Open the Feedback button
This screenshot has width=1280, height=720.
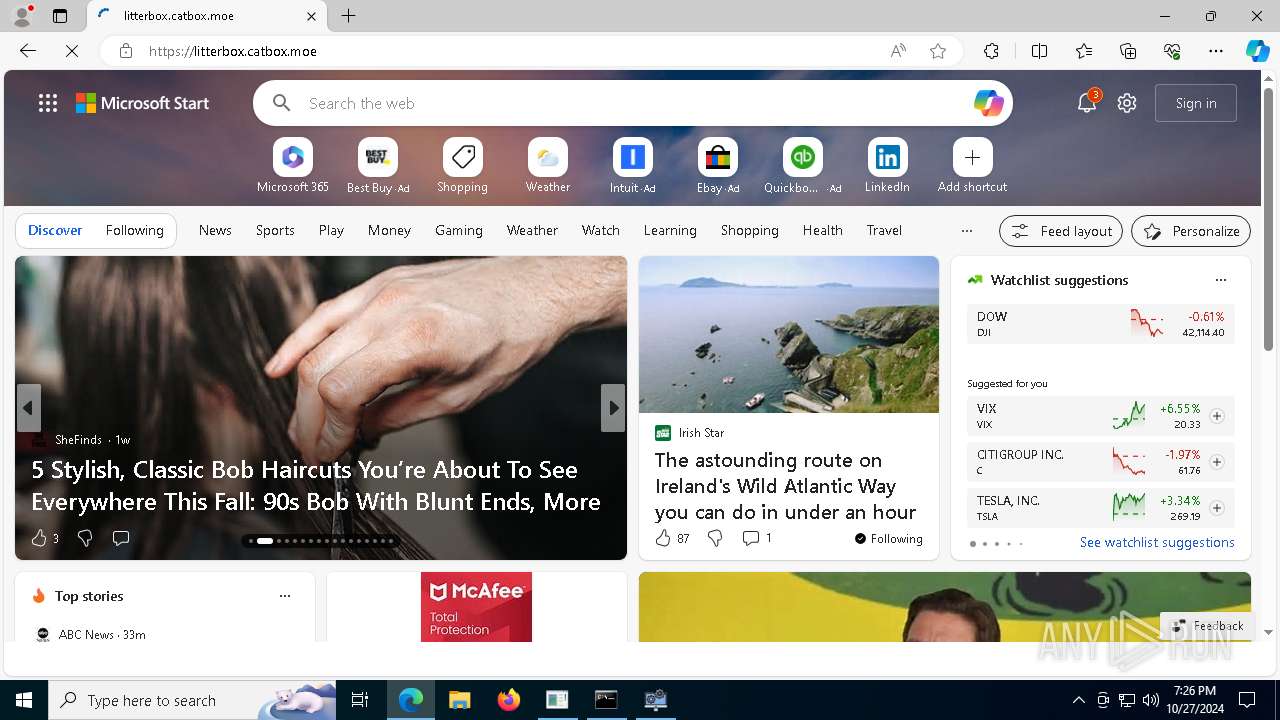(x=1207, y=626)
